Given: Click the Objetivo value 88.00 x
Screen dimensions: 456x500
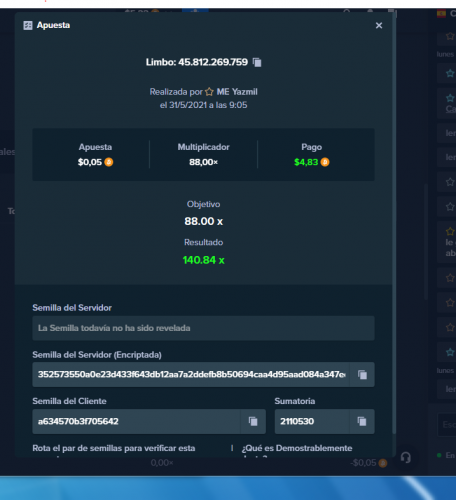Looking at the screenshot, I should [203, 221].
